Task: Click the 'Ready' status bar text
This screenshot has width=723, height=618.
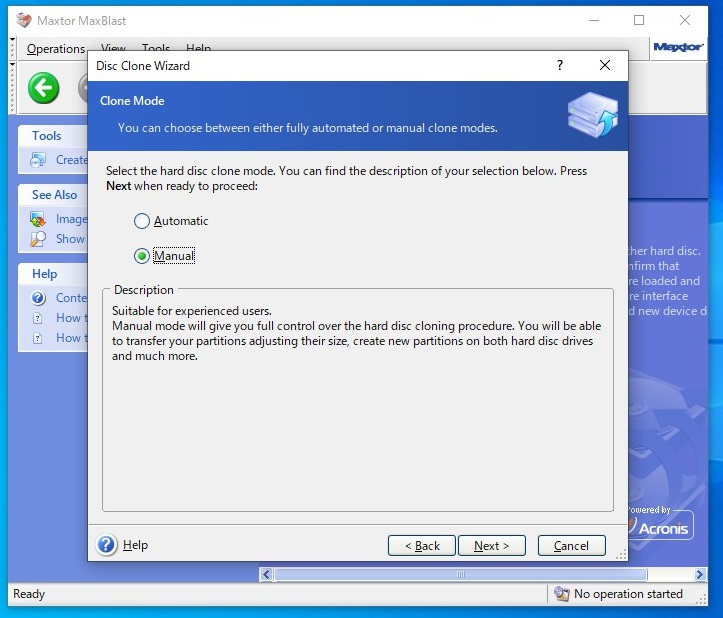Action: coord(29,594)
